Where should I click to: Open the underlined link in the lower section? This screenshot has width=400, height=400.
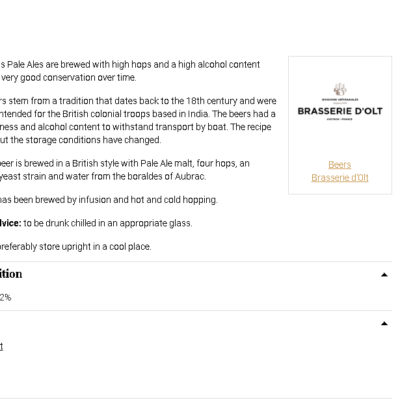click(1, 347)
